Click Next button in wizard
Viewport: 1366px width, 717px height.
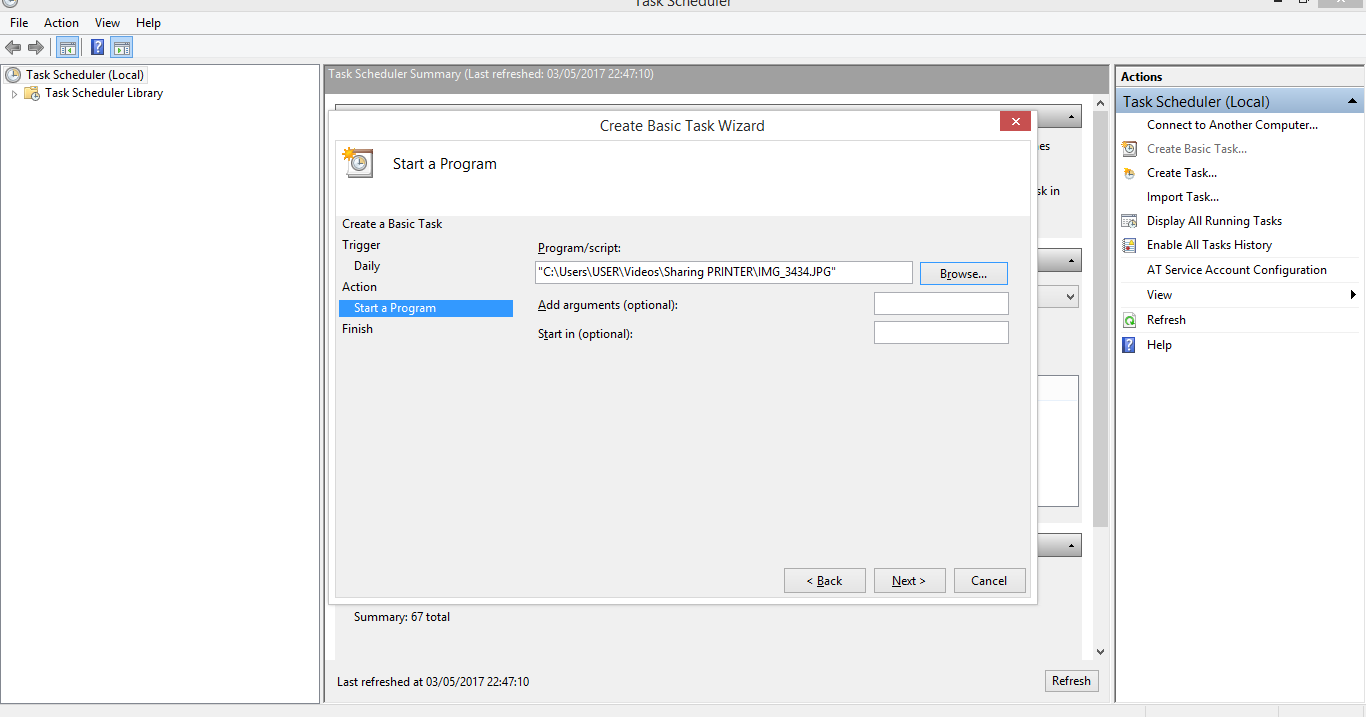pos(909,581)
